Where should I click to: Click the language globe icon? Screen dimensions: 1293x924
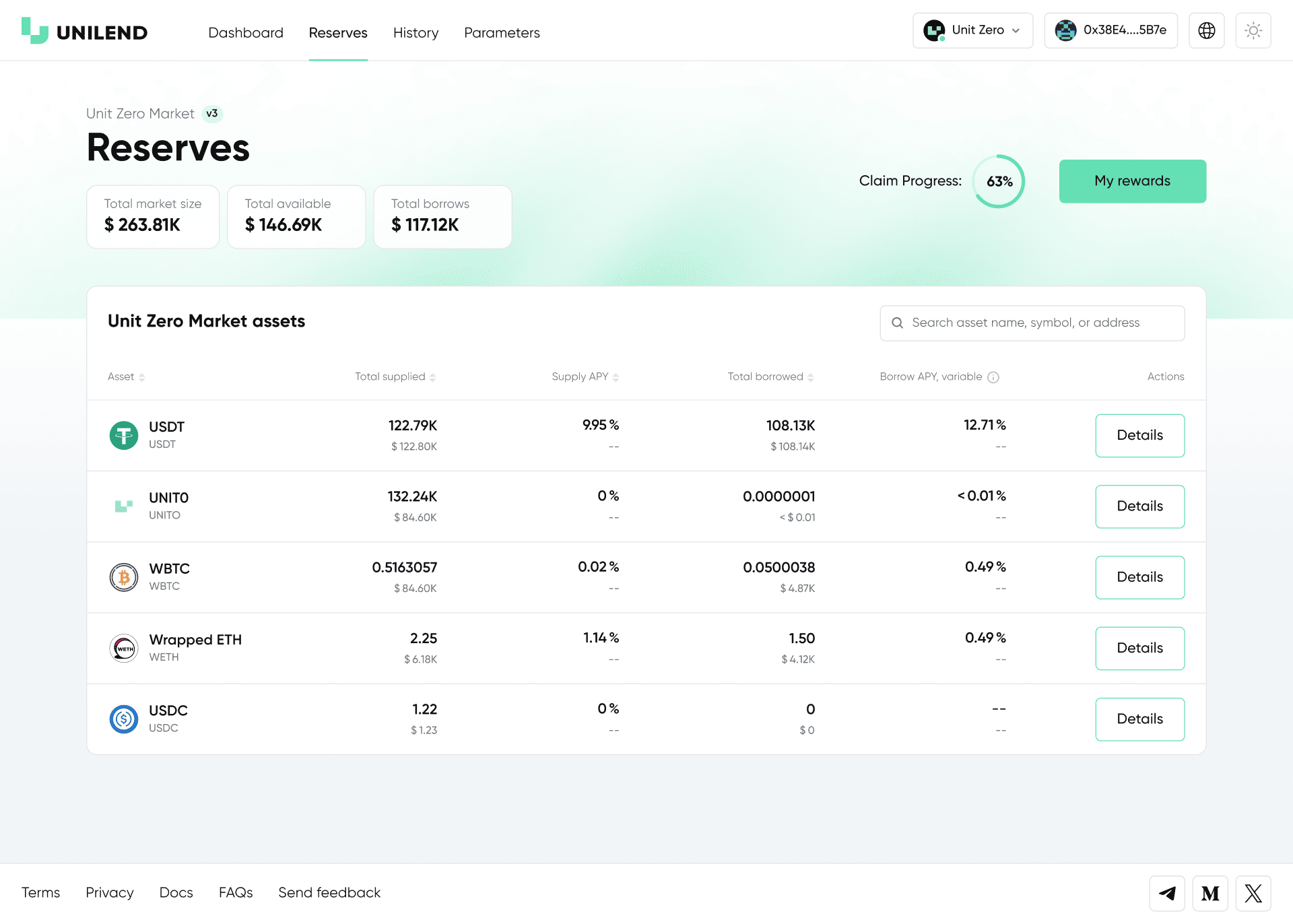pyautogui.click(x=1206, y=30)
